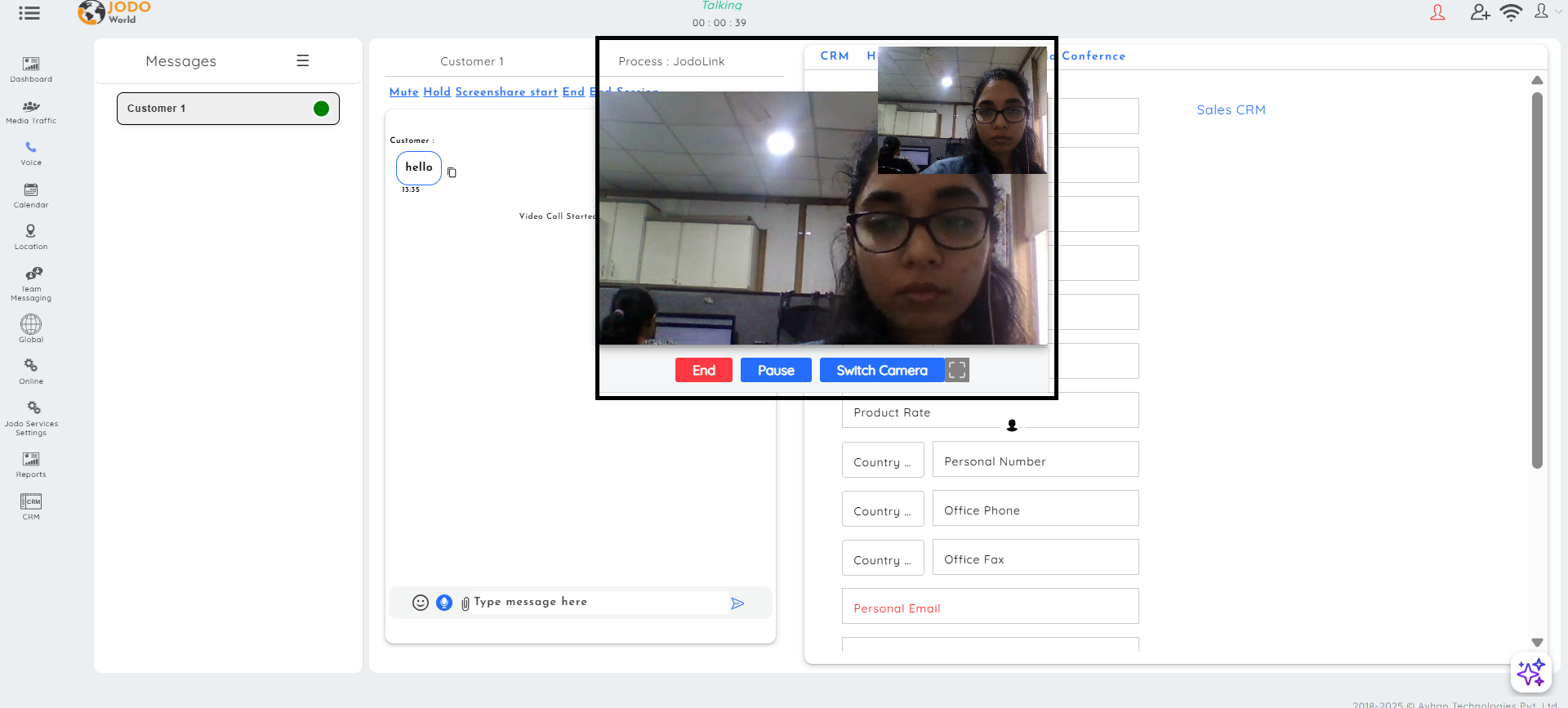Open the profile account dropdown

point(1547,11)
